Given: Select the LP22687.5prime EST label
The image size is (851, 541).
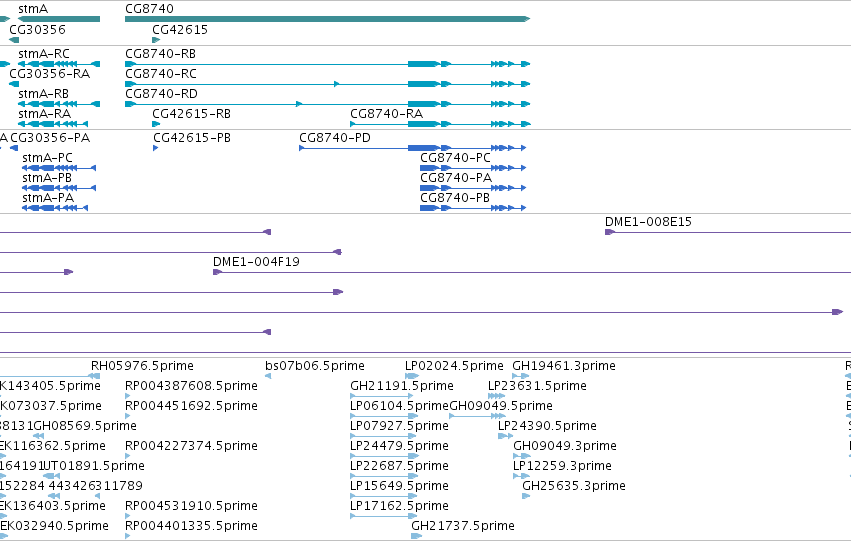Looking at the screenshot, I should (x=399, y=466).
